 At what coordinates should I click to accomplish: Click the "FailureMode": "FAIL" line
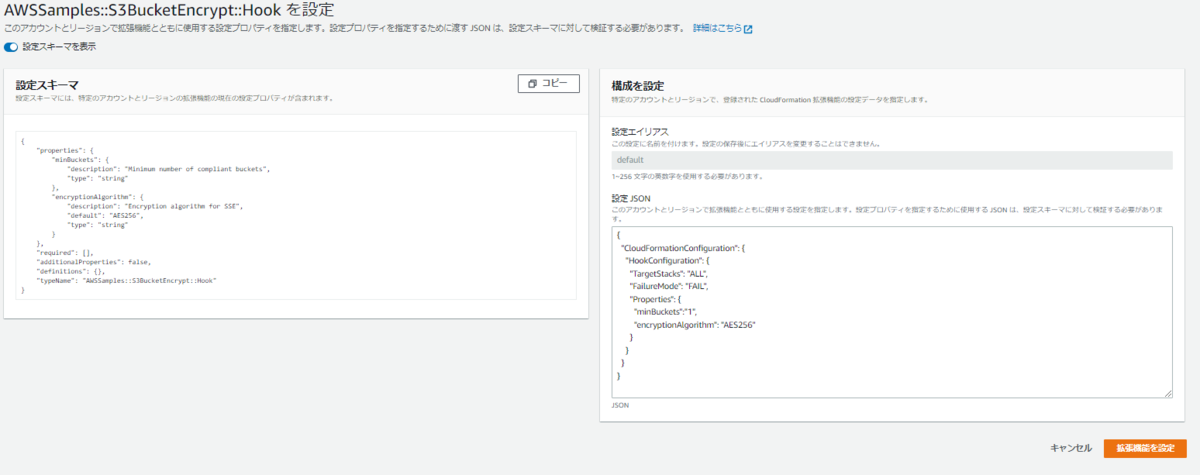click(x=671, y=285)
